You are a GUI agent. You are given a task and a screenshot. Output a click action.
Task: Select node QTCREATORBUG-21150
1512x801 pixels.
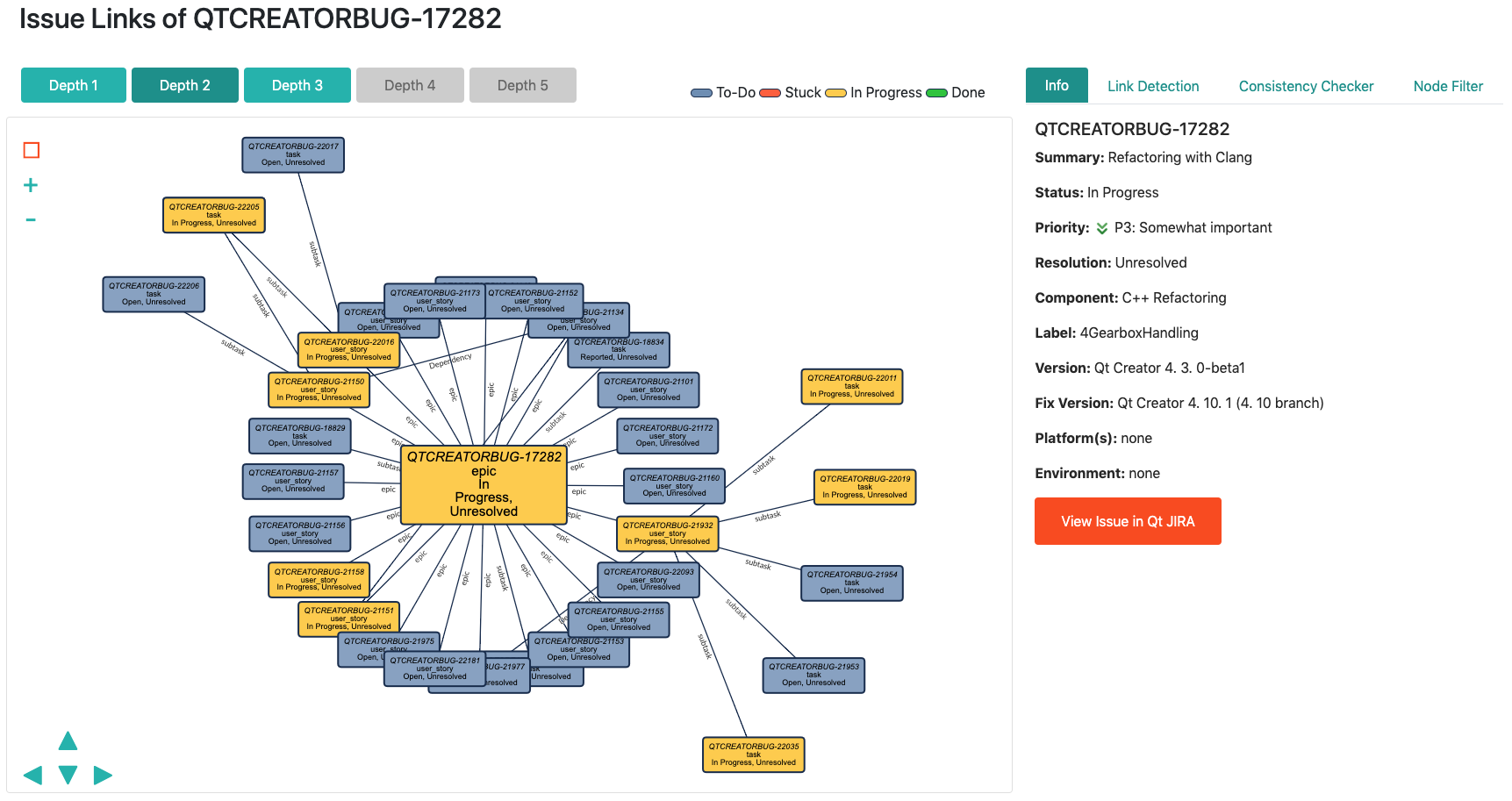319,390
